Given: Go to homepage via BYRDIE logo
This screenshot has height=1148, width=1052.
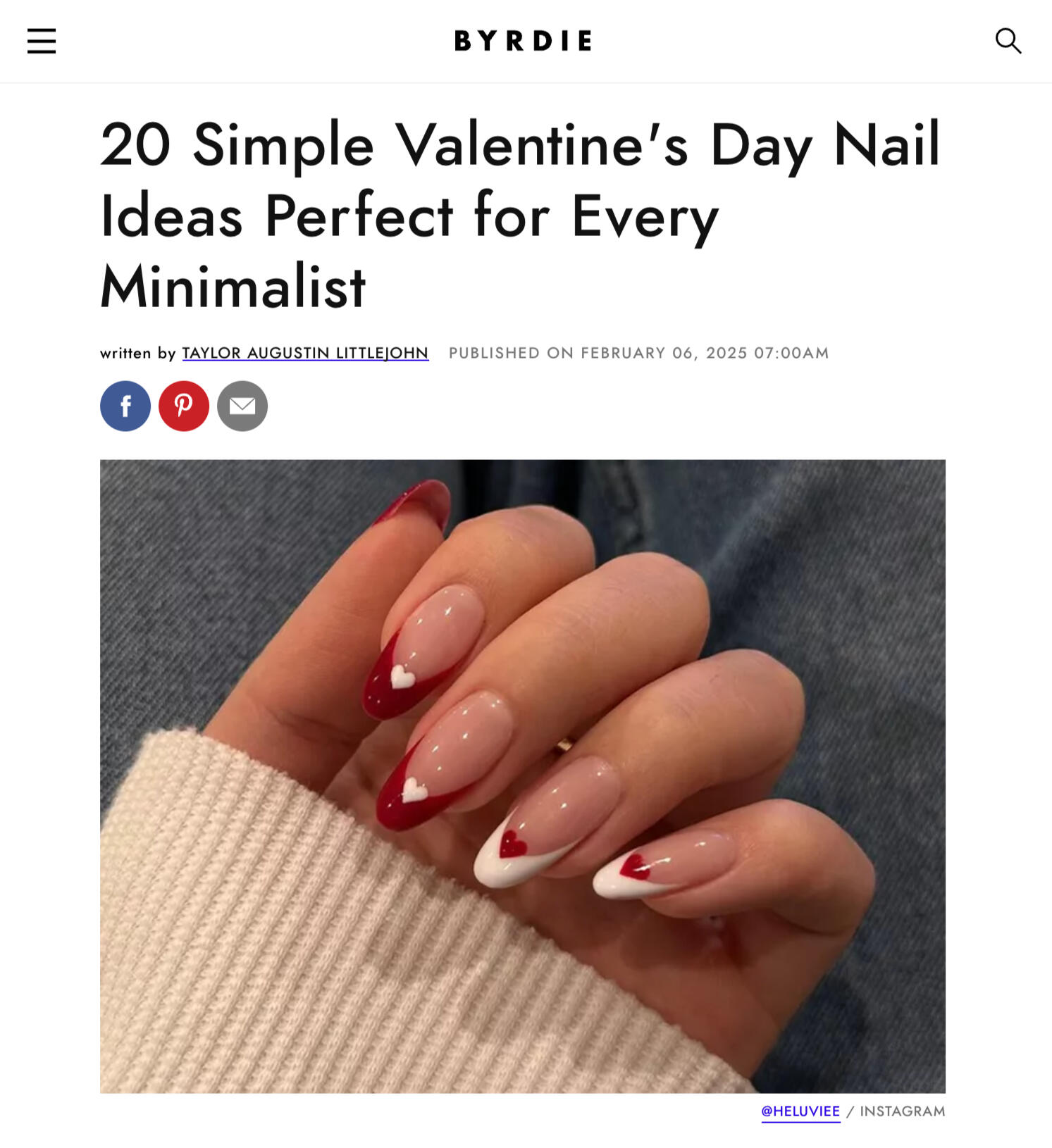Looking at the screenshot, I should click(x=523, y=41).
